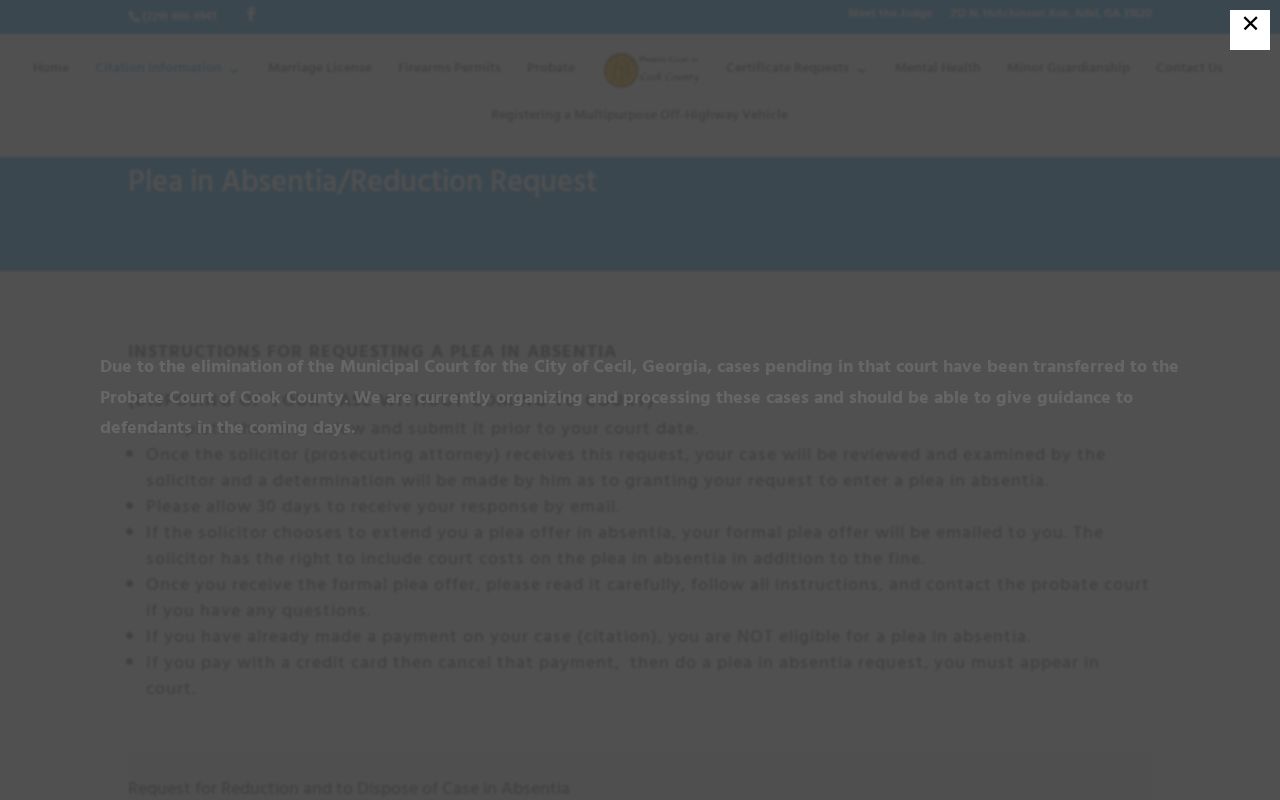This screenshot has height=800, width=1280.
Task: Expand the Citation Information dropdown arrow
Action: click(x=234, y=69)
